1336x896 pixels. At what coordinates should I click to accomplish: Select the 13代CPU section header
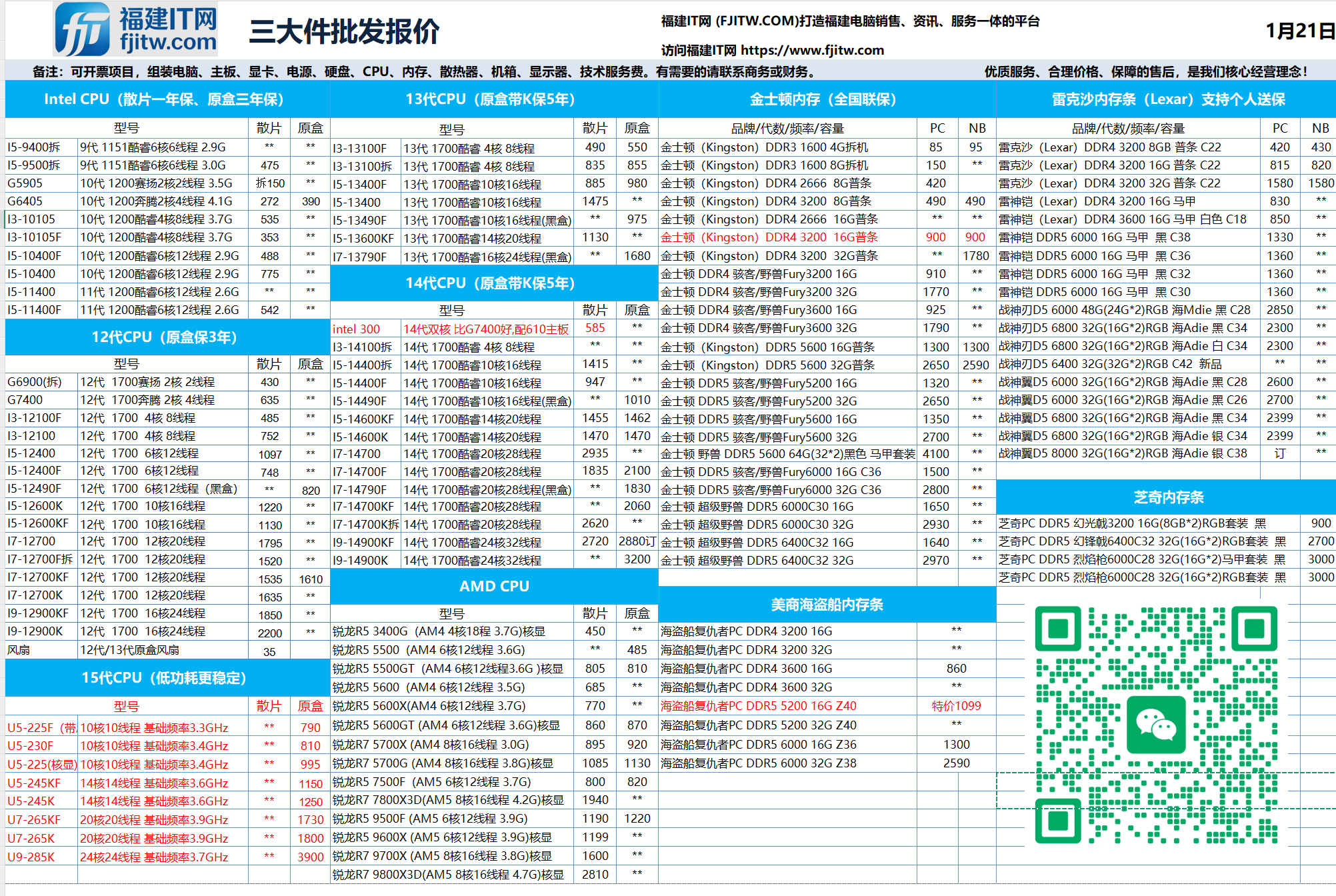(x=490, y=99)
